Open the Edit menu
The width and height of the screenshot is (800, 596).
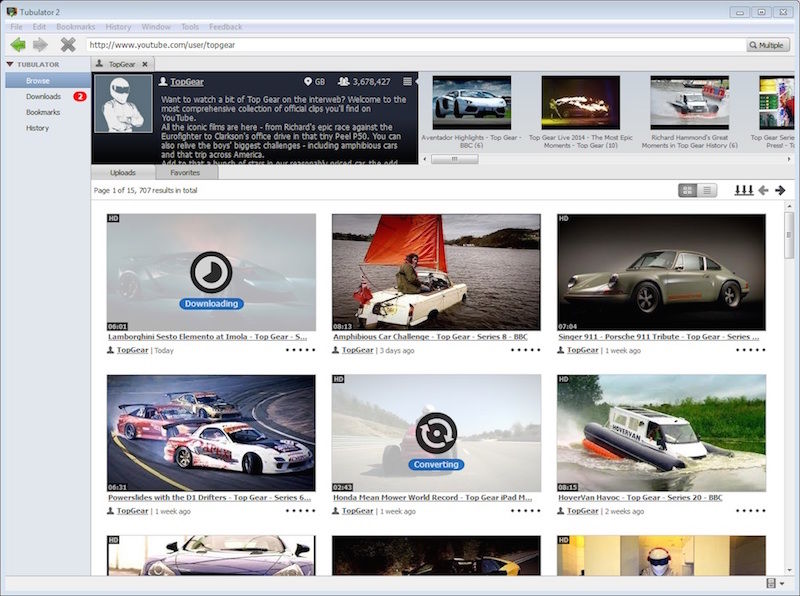point(39,27)
